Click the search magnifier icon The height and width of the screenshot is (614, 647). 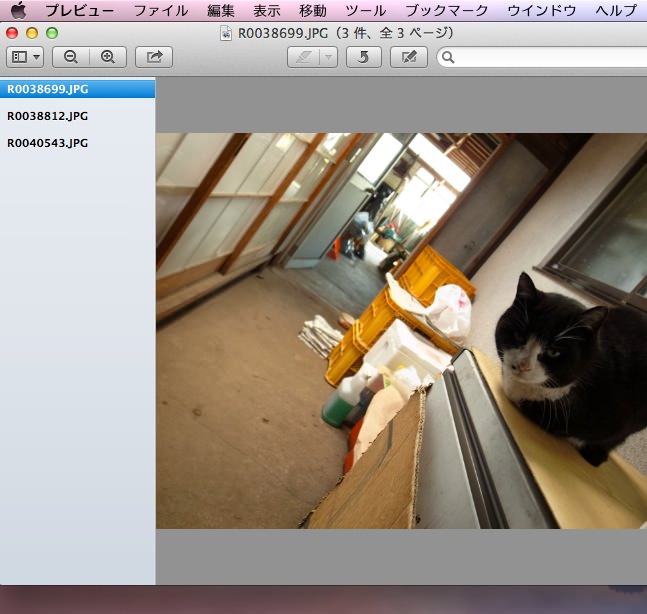click(448, 57)
